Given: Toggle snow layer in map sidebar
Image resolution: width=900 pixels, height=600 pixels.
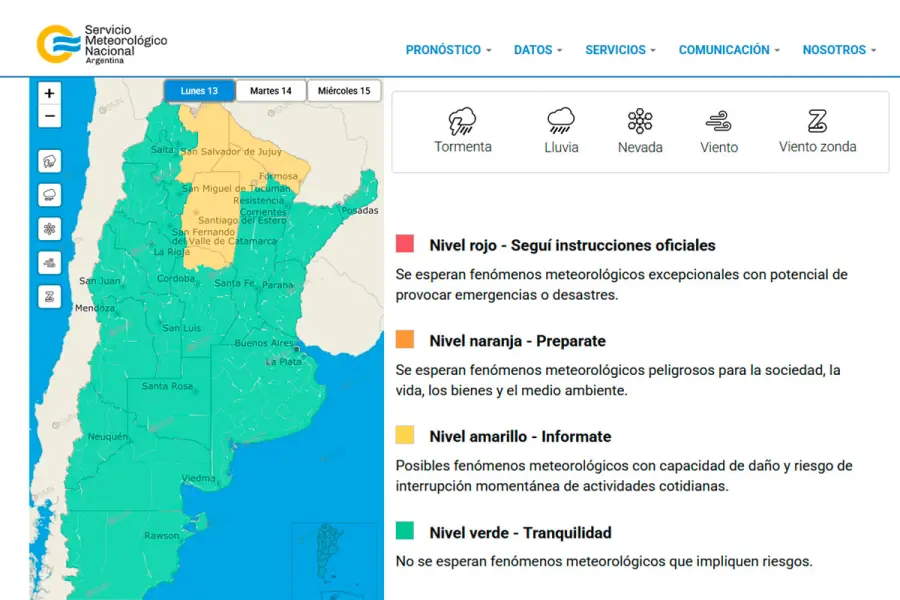Looking at the screenshot, I should [50, 229].
